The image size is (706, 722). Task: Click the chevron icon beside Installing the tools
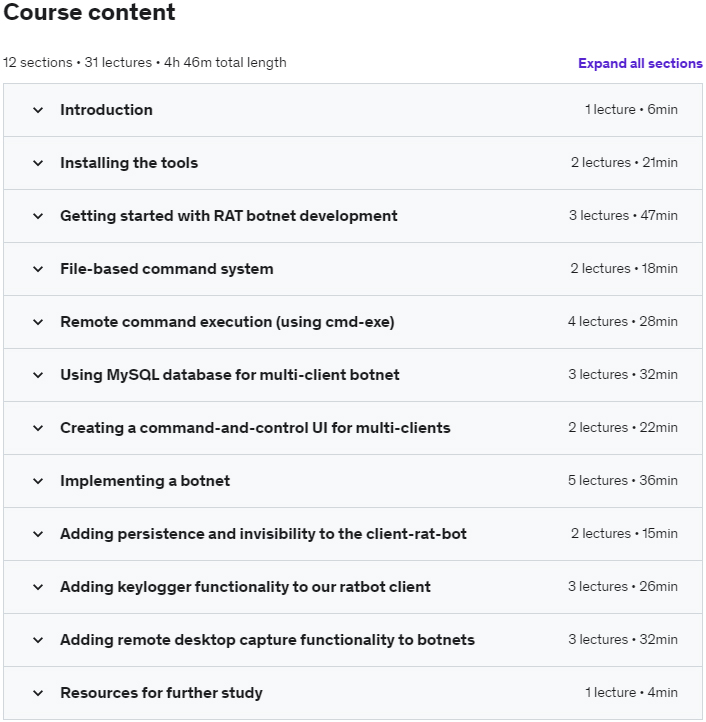point(38,163)
